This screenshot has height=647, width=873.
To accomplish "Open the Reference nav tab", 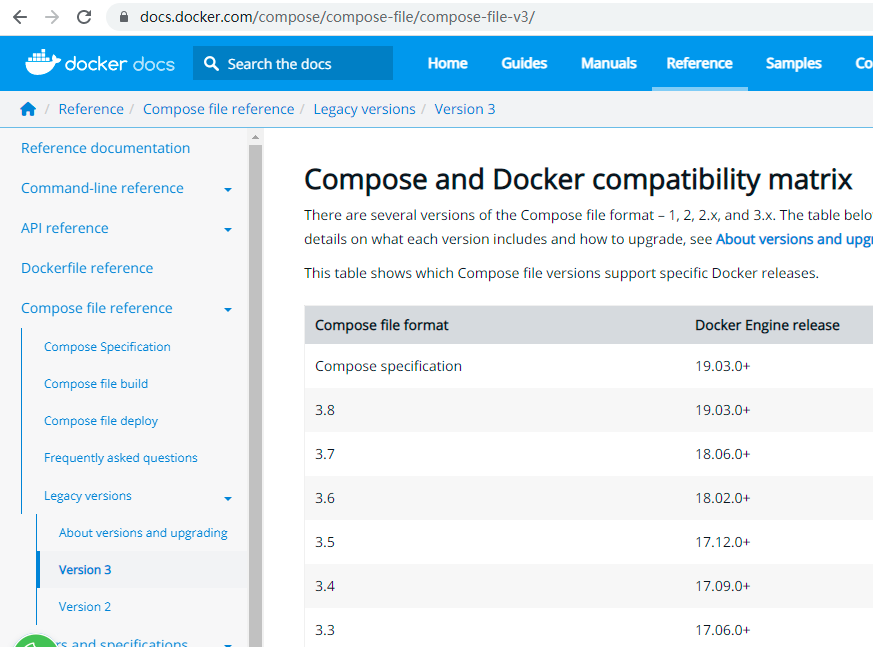I will 699,63.
